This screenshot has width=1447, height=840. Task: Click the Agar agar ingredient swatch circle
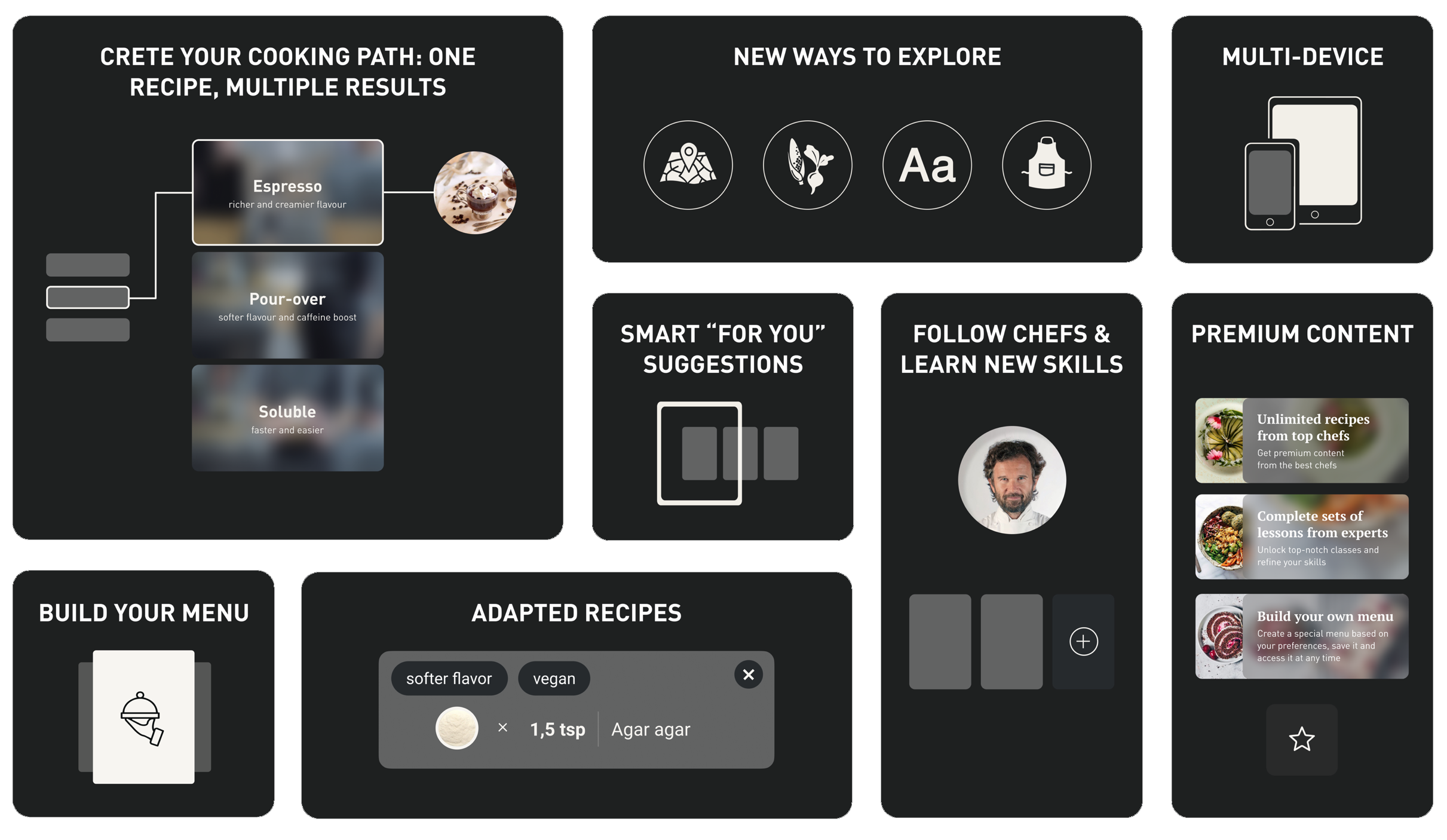click(456, 728)
